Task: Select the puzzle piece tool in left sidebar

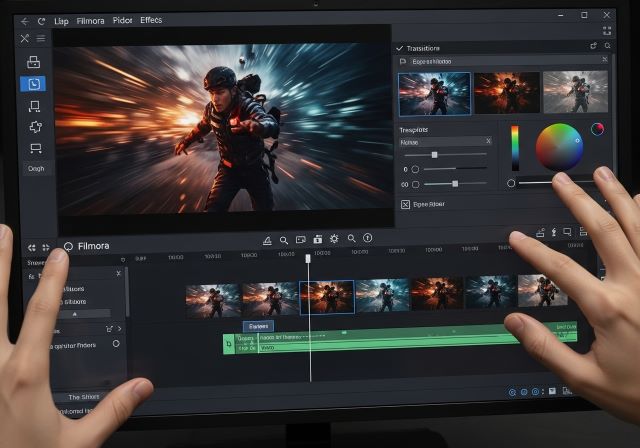Action: [x=35, y=127]
